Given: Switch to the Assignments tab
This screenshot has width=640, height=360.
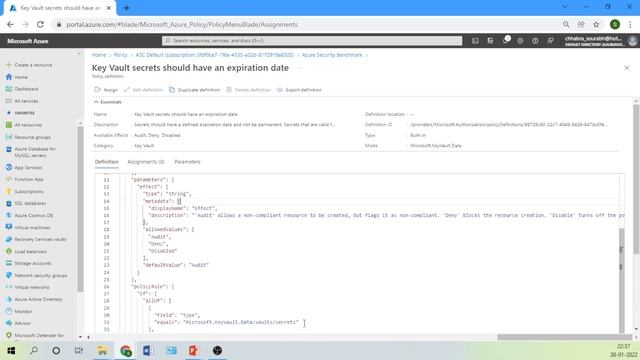Looking at the screenshot, I should (x=146, y=162).
